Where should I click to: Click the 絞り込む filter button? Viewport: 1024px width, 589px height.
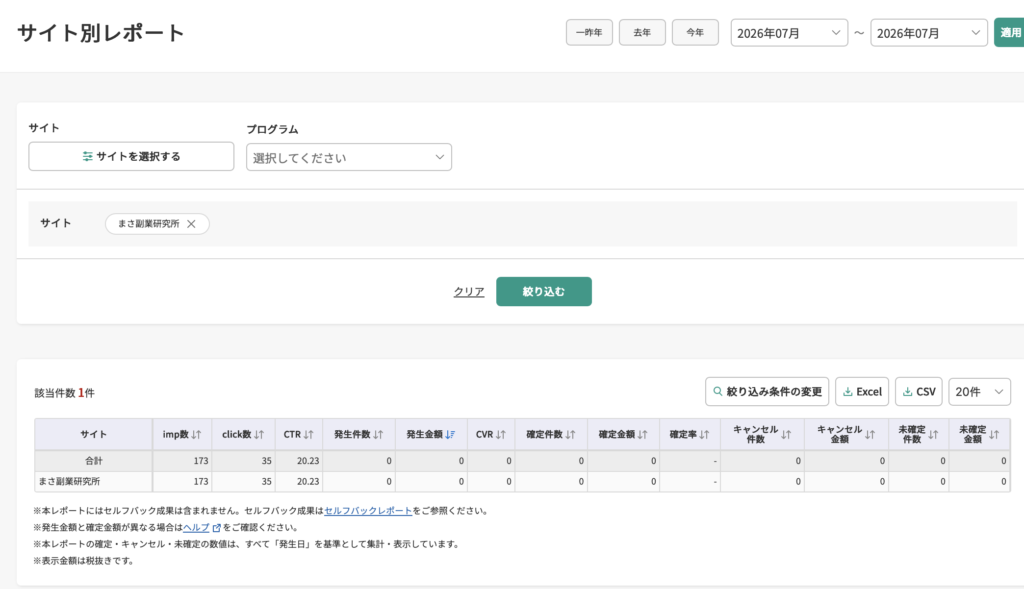pyautogui.click(x=544, y=291)
